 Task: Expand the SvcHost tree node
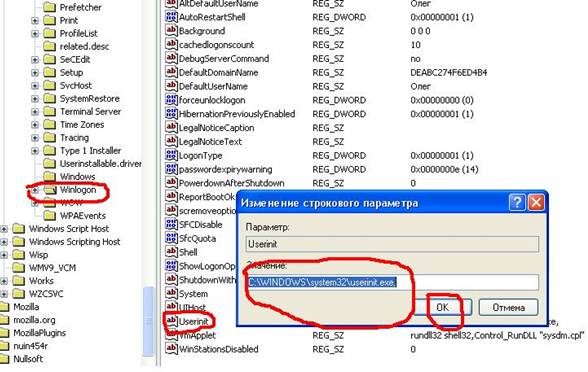click(35, 86)
